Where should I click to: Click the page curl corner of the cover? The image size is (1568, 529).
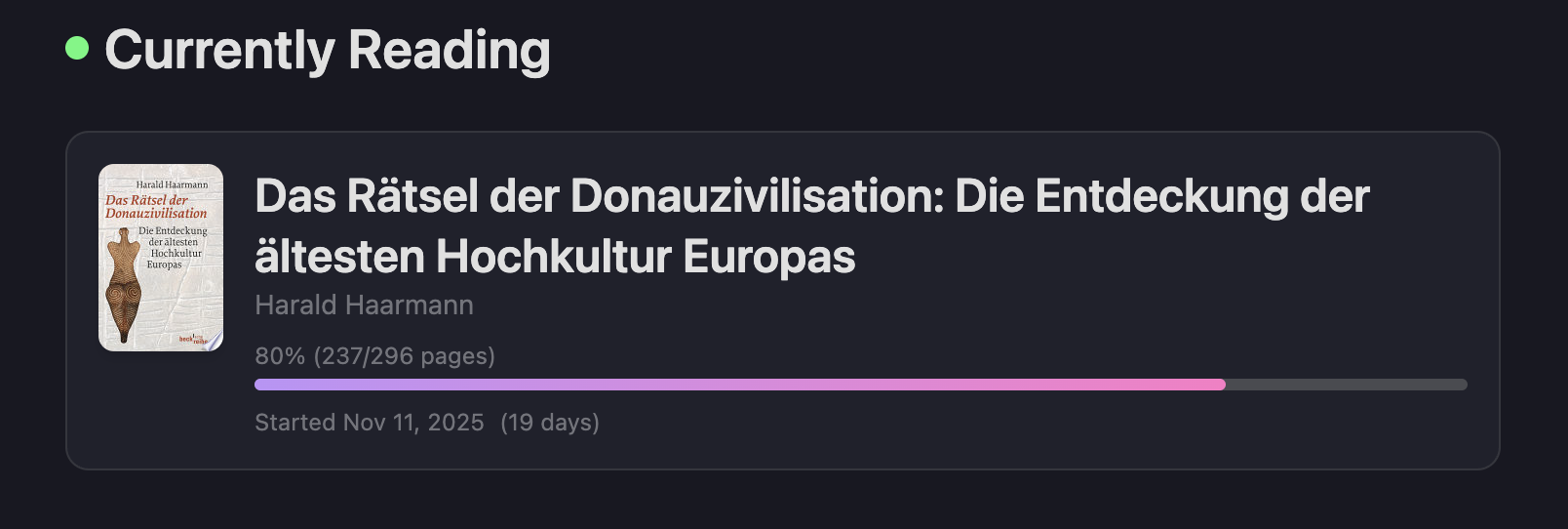click(216, 342)
